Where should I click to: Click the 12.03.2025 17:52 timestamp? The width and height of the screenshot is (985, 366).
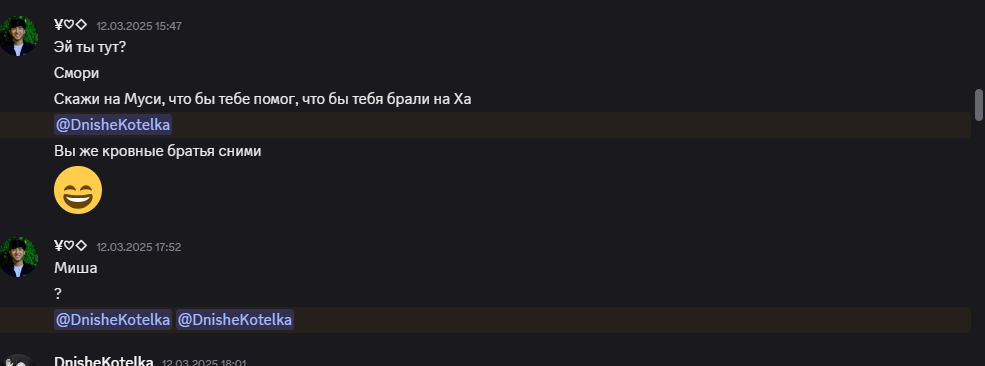[x=139, y=247]
